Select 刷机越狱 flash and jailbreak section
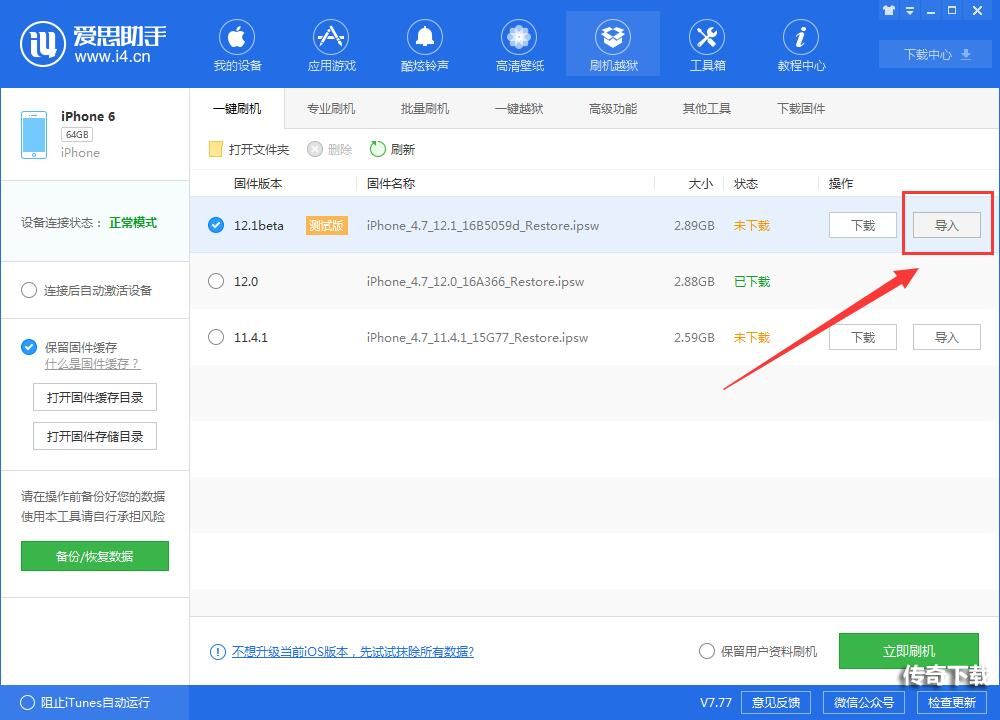Viewport: 1000px width, 720px height. (613, 45)
